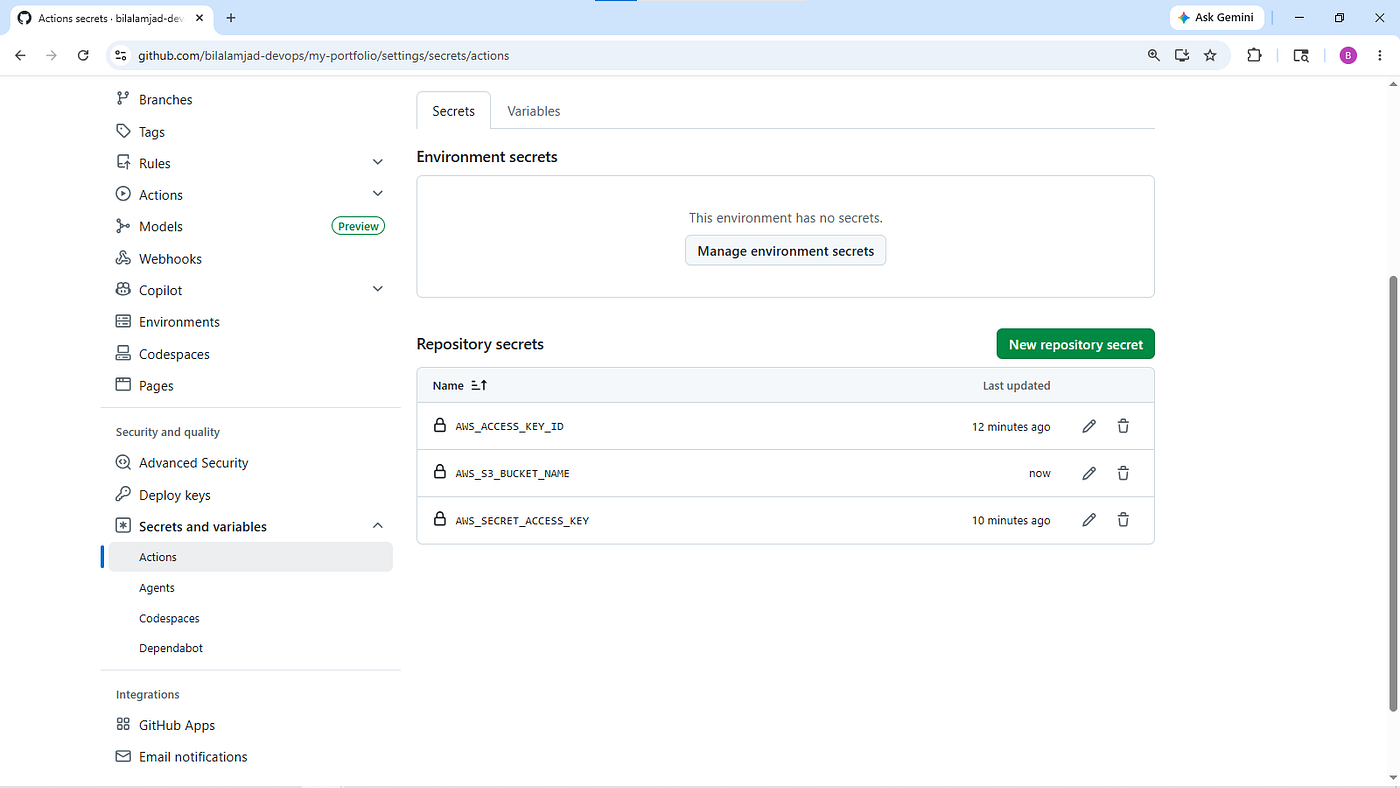Reload the page with the refresh icon

coord(83,56)
